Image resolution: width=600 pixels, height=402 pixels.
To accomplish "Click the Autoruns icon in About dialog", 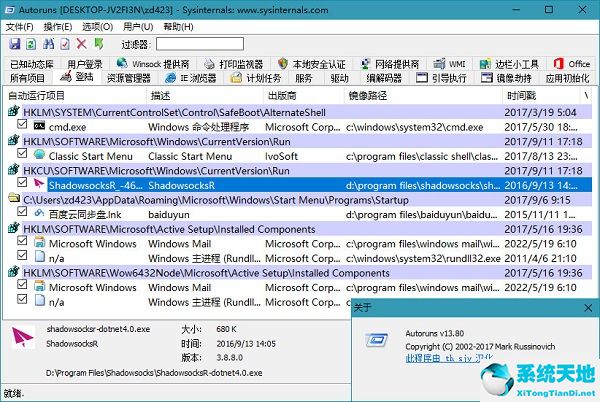I will pyautogui.click(x=377, y=340).
